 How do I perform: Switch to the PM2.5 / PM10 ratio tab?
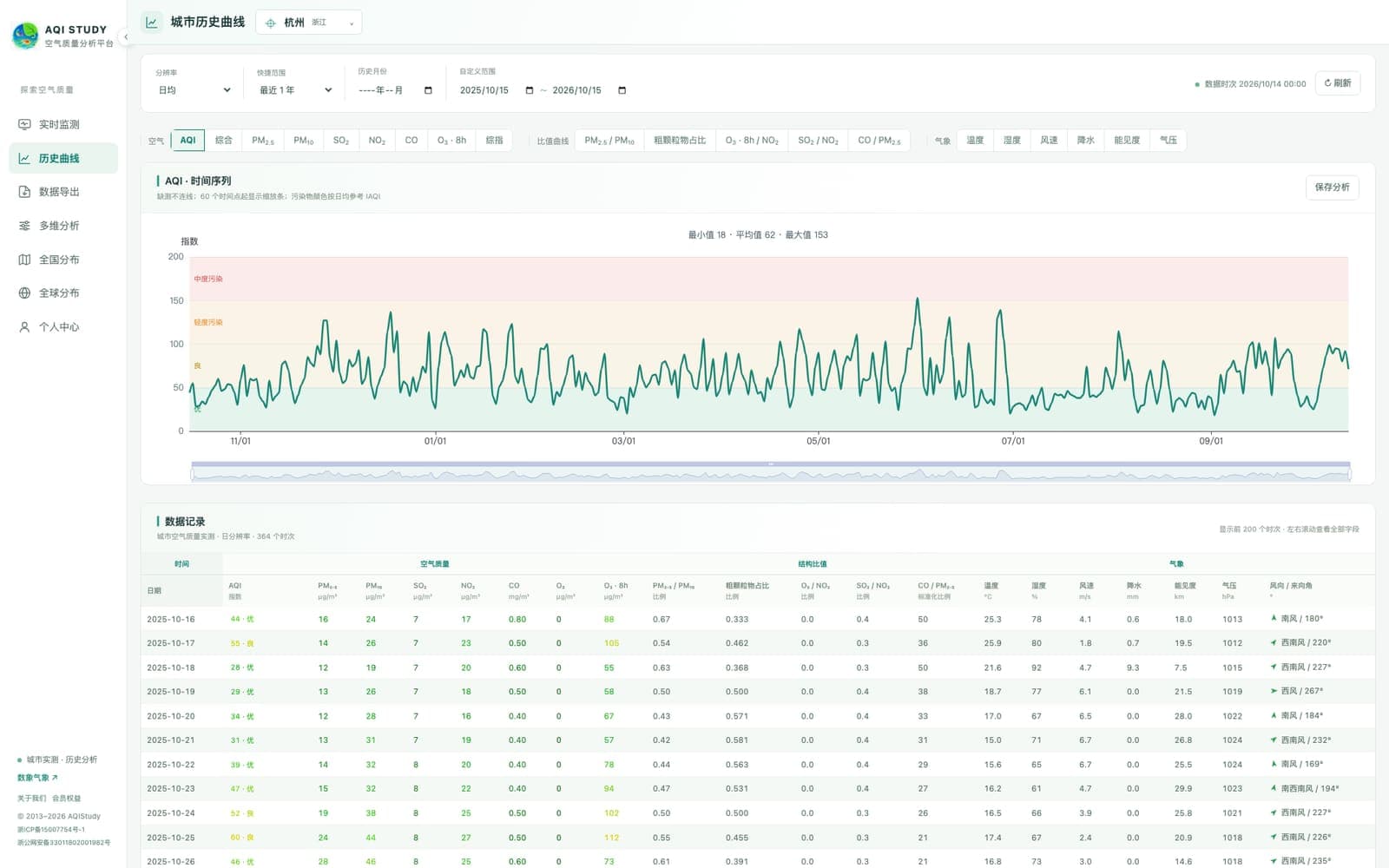pos(609,141)
